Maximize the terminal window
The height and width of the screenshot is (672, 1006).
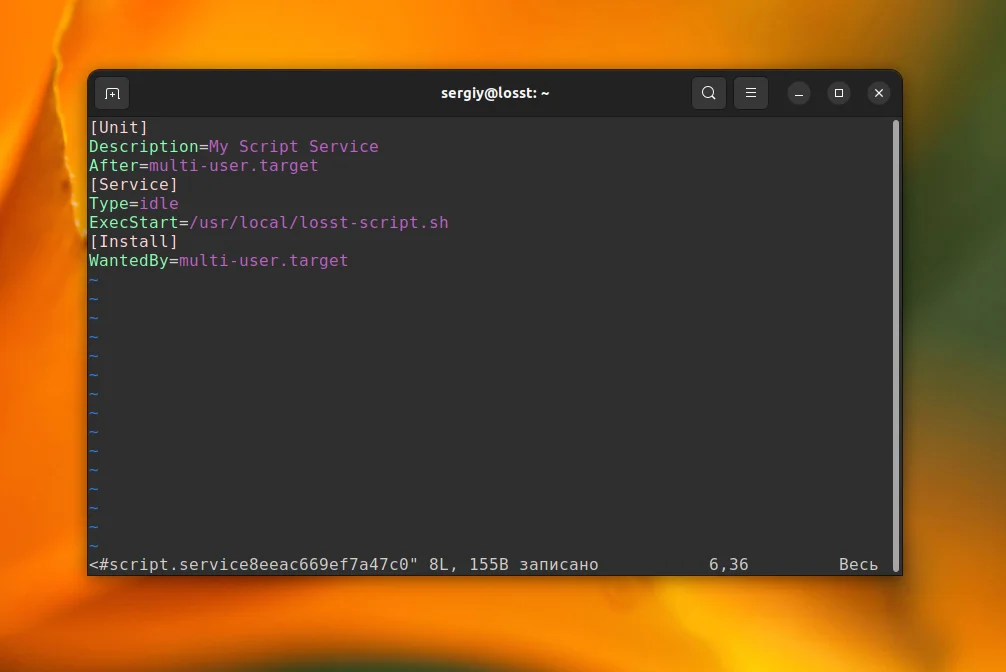click(839, 94)
